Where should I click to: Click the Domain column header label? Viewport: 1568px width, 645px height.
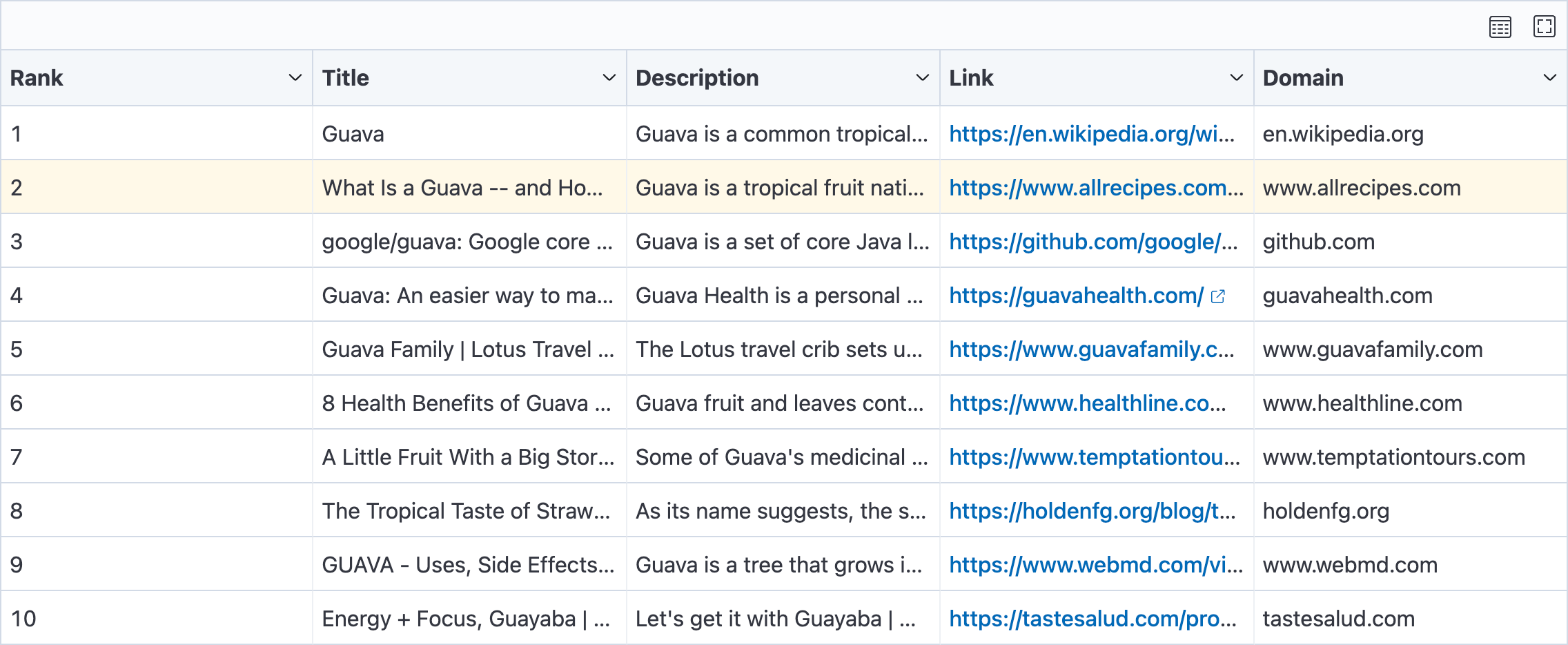click(1303, 78)
